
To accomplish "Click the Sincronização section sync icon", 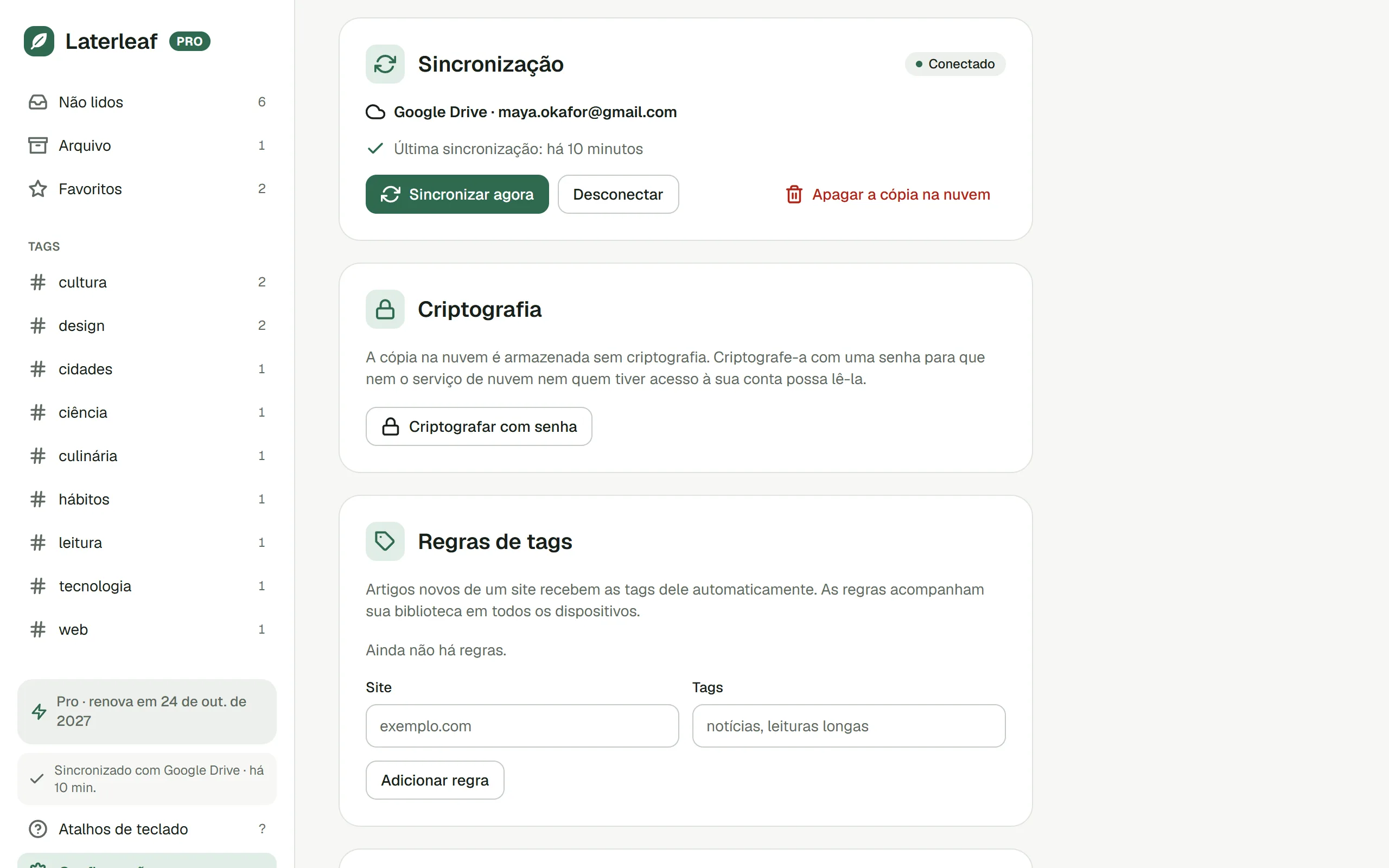I will (385, 65).
